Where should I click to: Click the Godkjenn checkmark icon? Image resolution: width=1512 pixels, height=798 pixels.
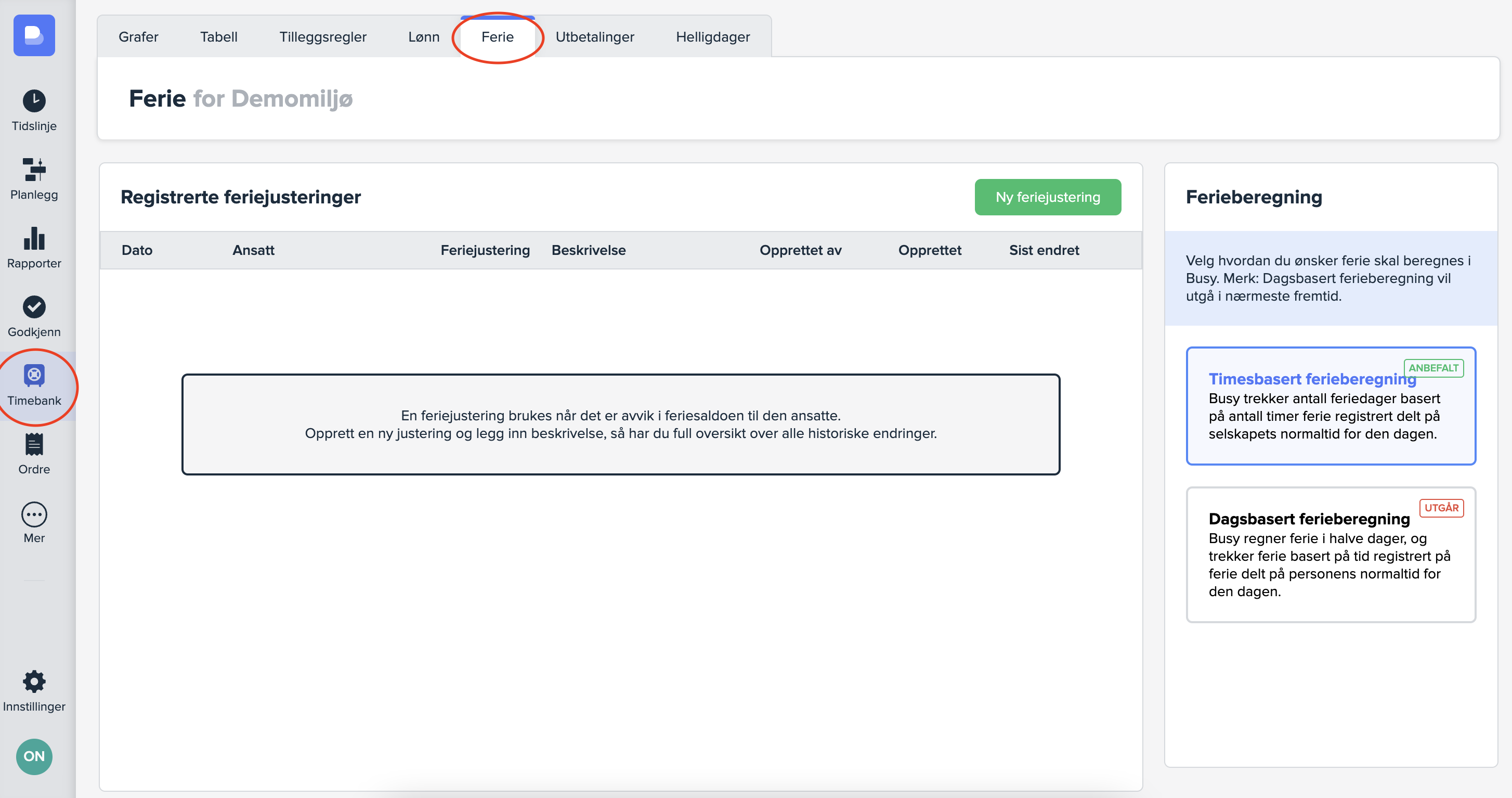click(34, 306)
